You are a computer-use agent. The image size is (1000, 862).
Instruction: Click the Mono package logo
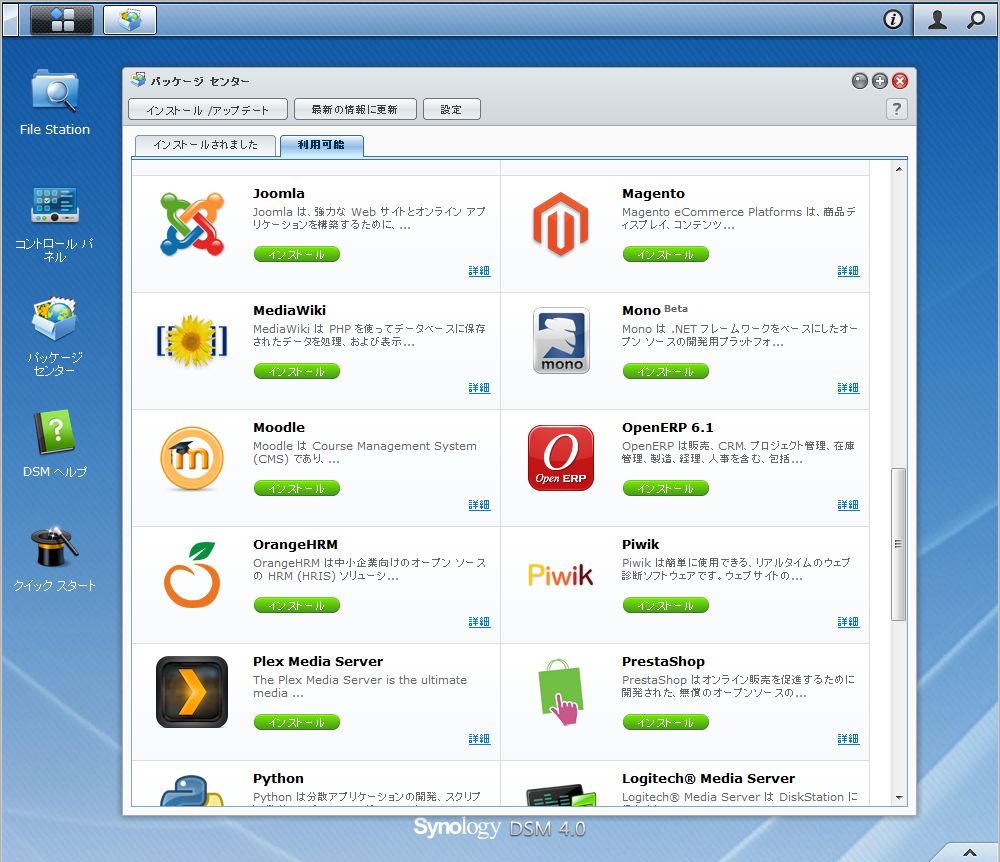click(x=561, y=340)
